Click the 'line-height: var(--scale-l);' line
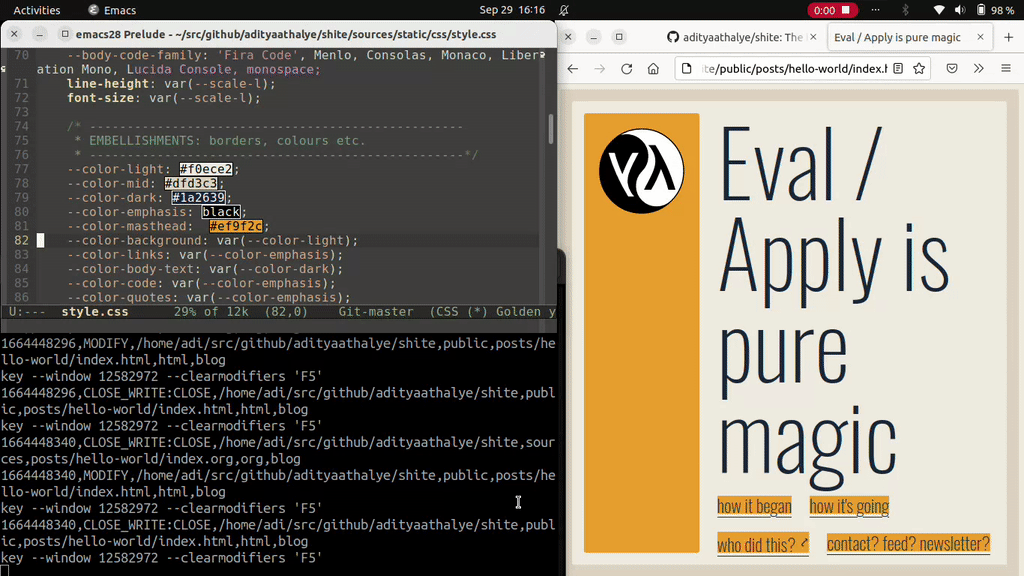1024x576 pixels. pyautogui.click(x=171, y=84)
